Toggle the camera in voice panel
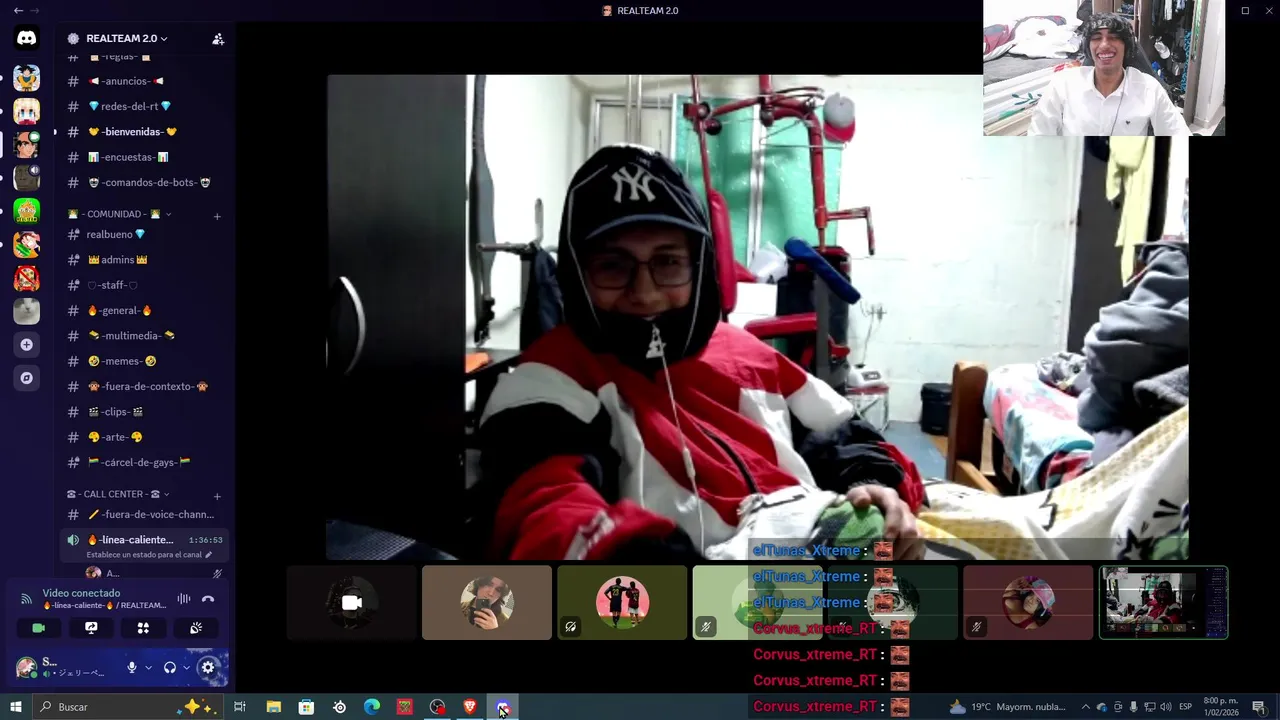 click(39, 628)
